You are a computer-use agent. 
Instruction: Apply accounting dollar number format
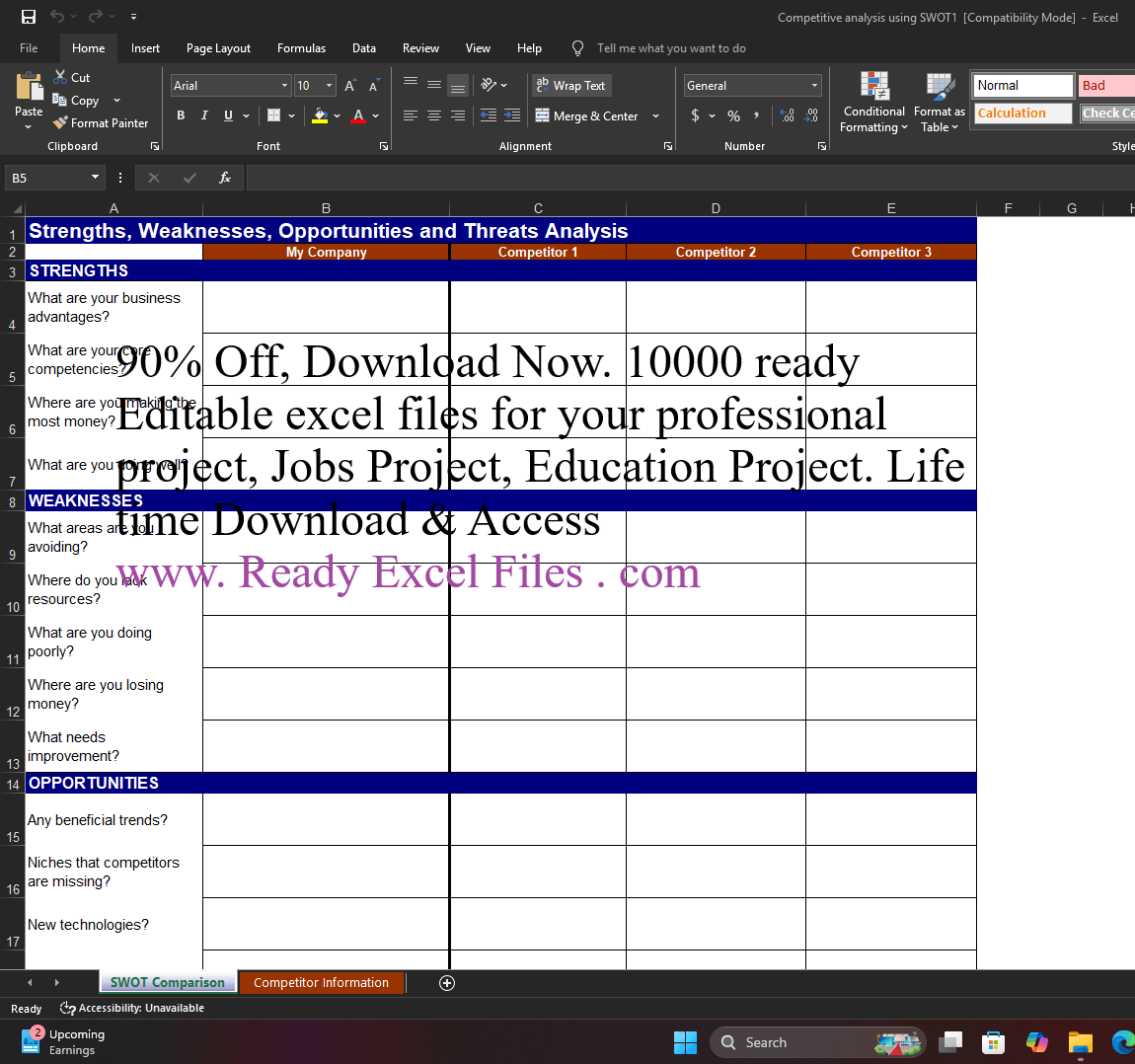coord(695,115)
